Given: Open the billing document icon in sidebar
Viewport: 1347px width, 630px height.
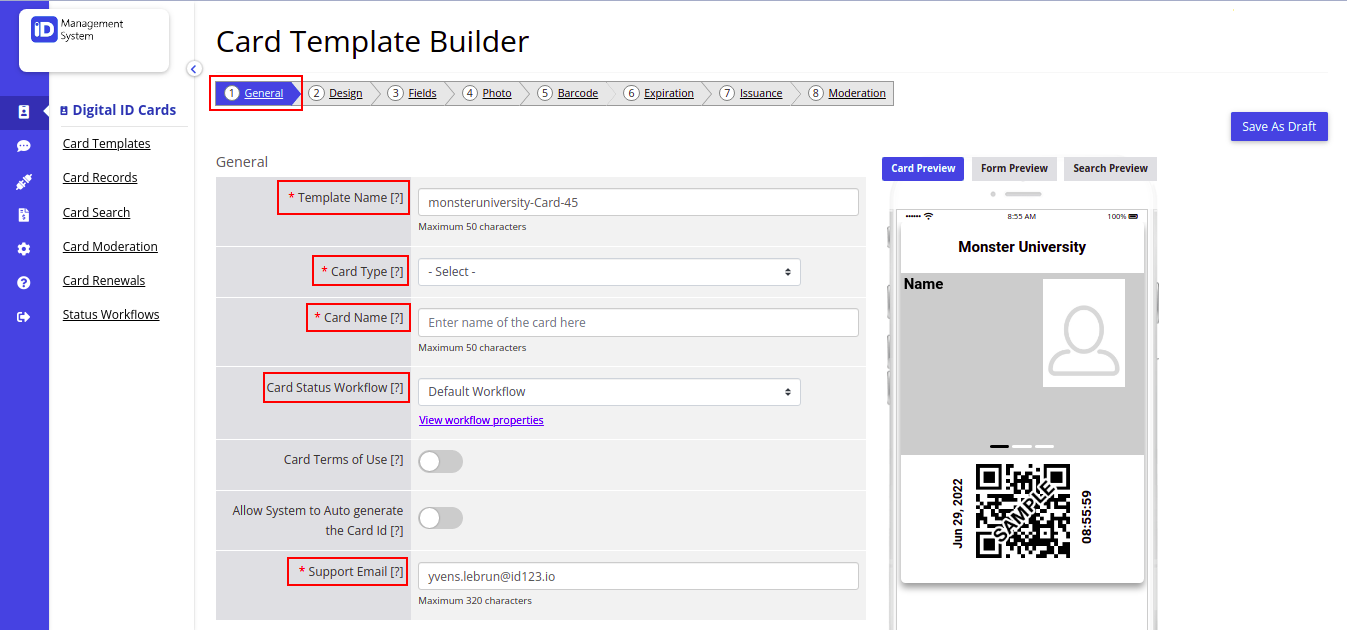Looking at the screenshot, I should click(x=25, y=214).
